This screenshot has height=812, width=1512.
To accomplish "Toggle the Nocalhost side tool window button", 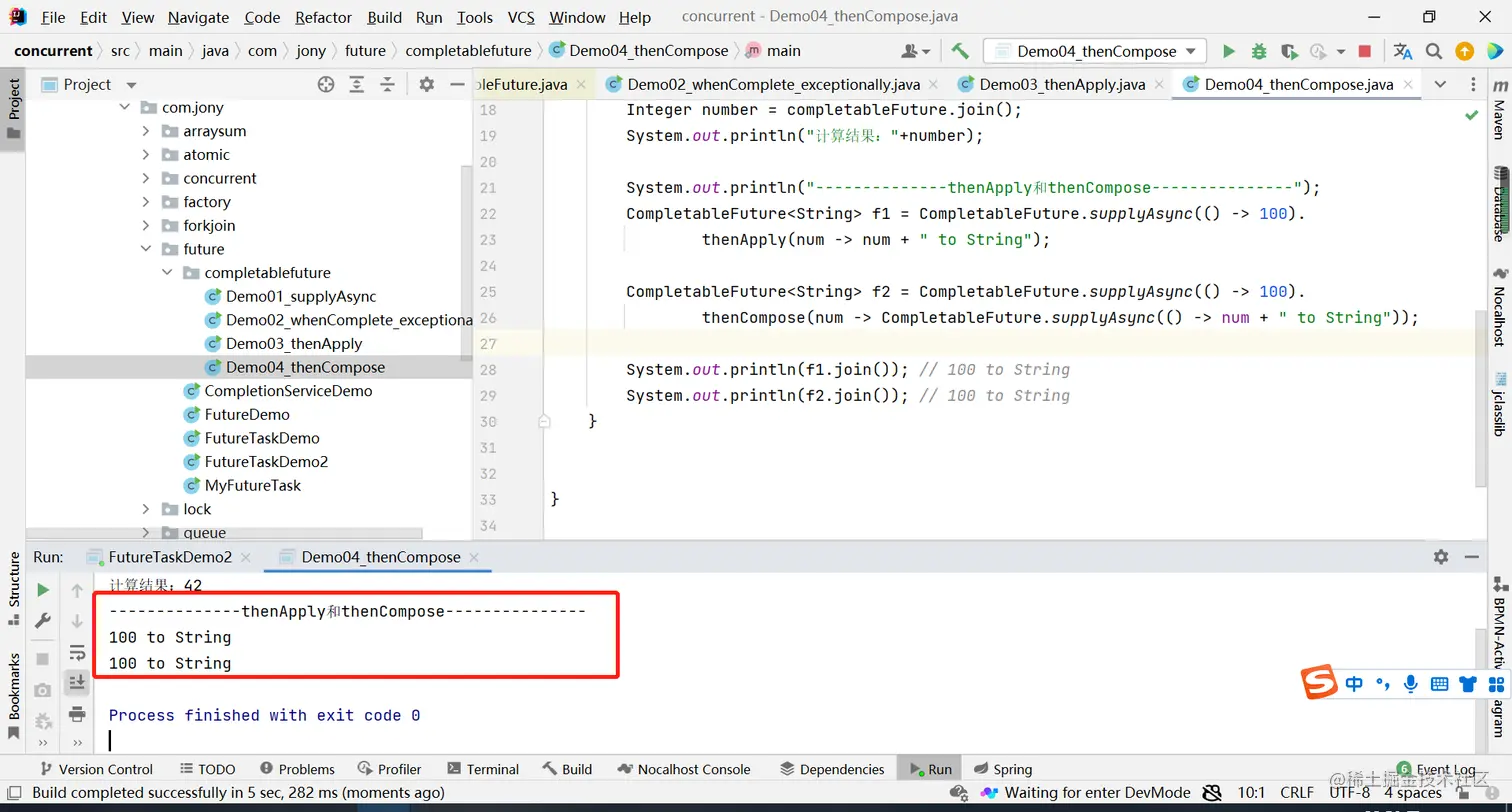I will coord(1498,307).
